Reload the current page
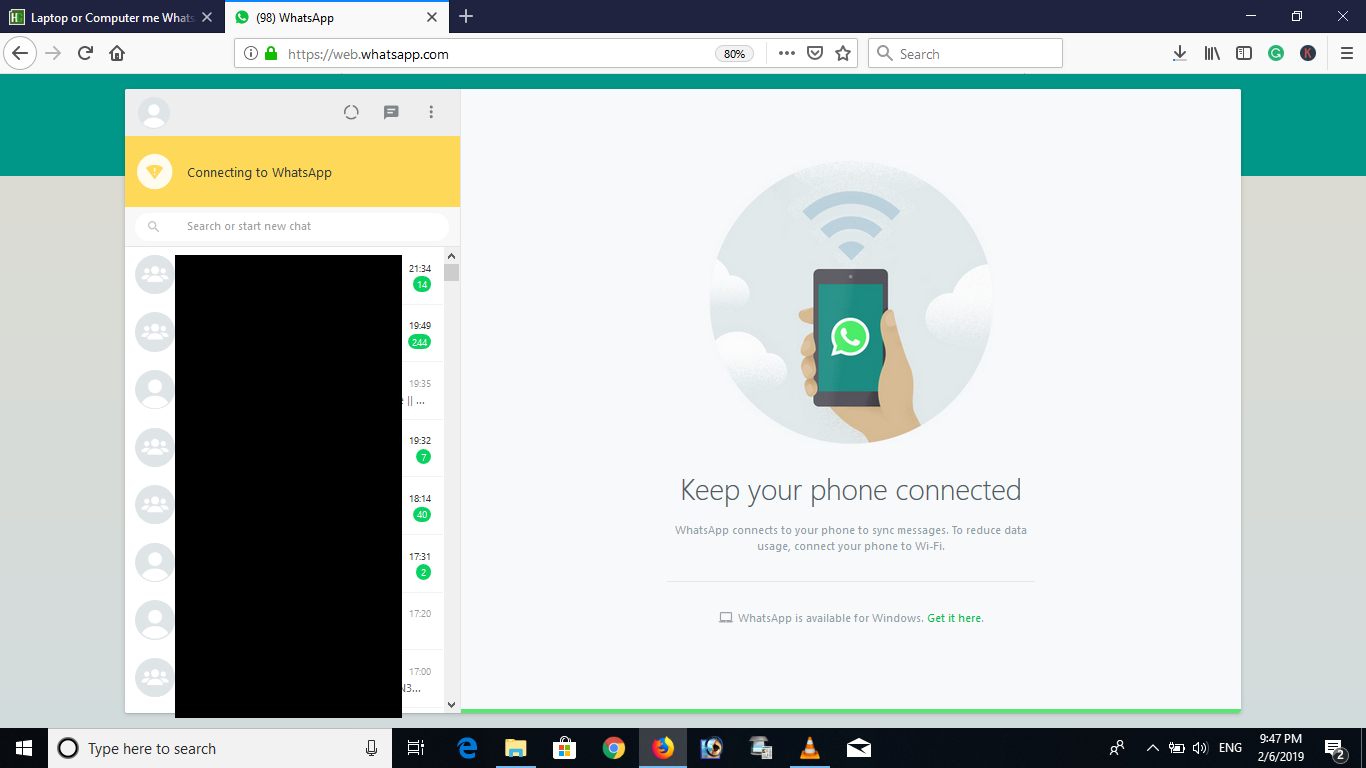This screenshot has width=1366, height=768. [x=86, y=53]
